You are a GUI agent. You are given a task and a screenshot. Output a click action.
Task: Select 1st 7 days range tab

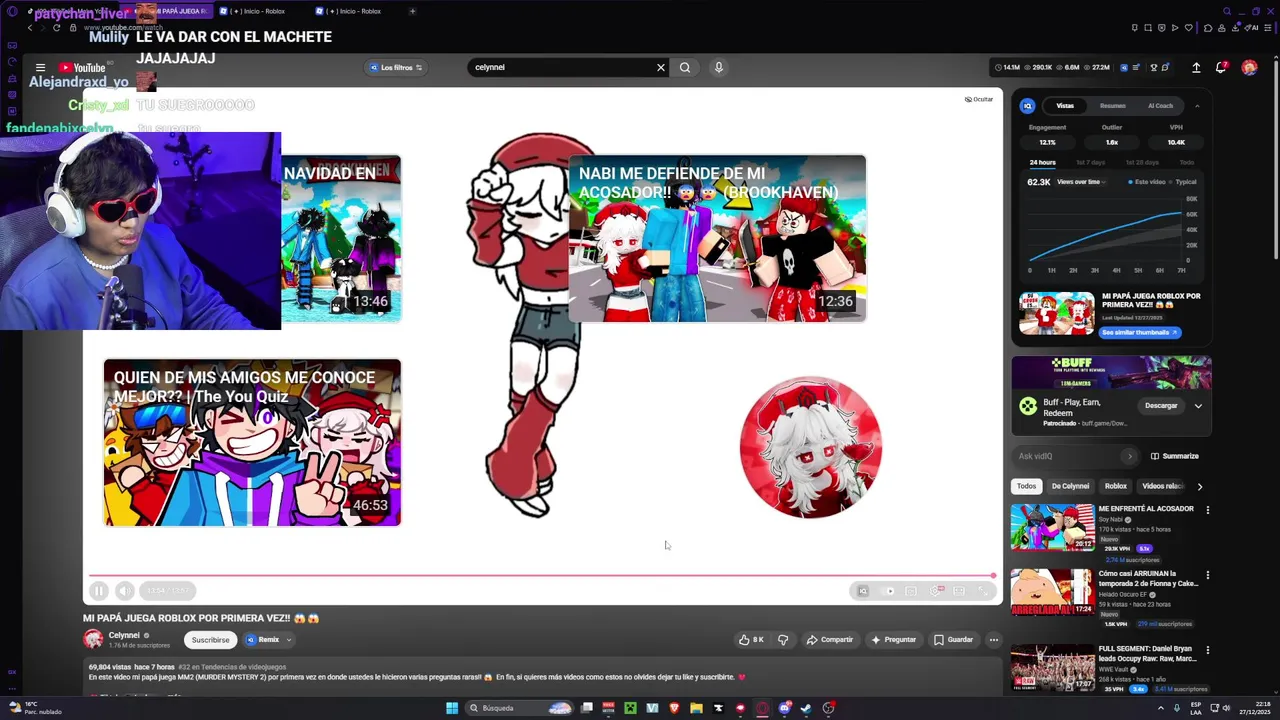1090,162
